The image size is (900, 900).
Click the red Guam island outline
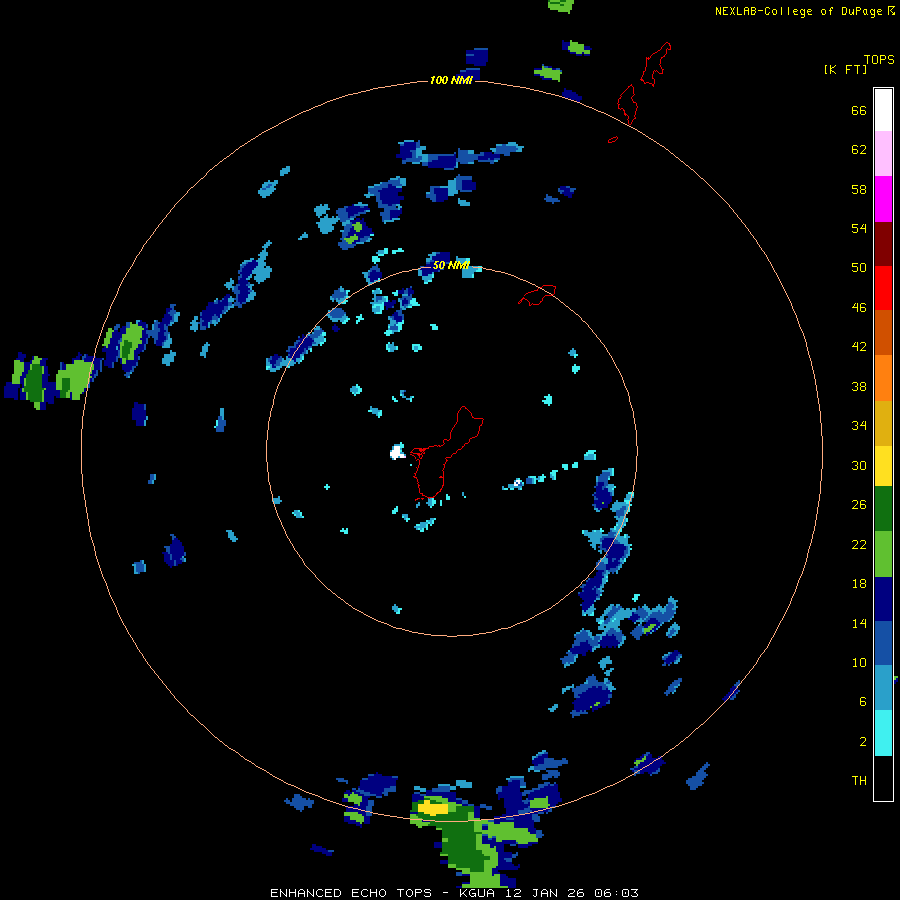[445, 453]
